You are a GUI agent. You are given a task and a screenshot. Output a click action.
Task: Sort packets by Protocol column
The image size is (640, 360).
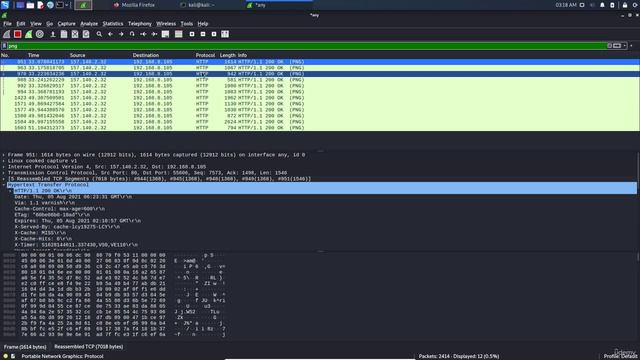(x=205, y=55)
